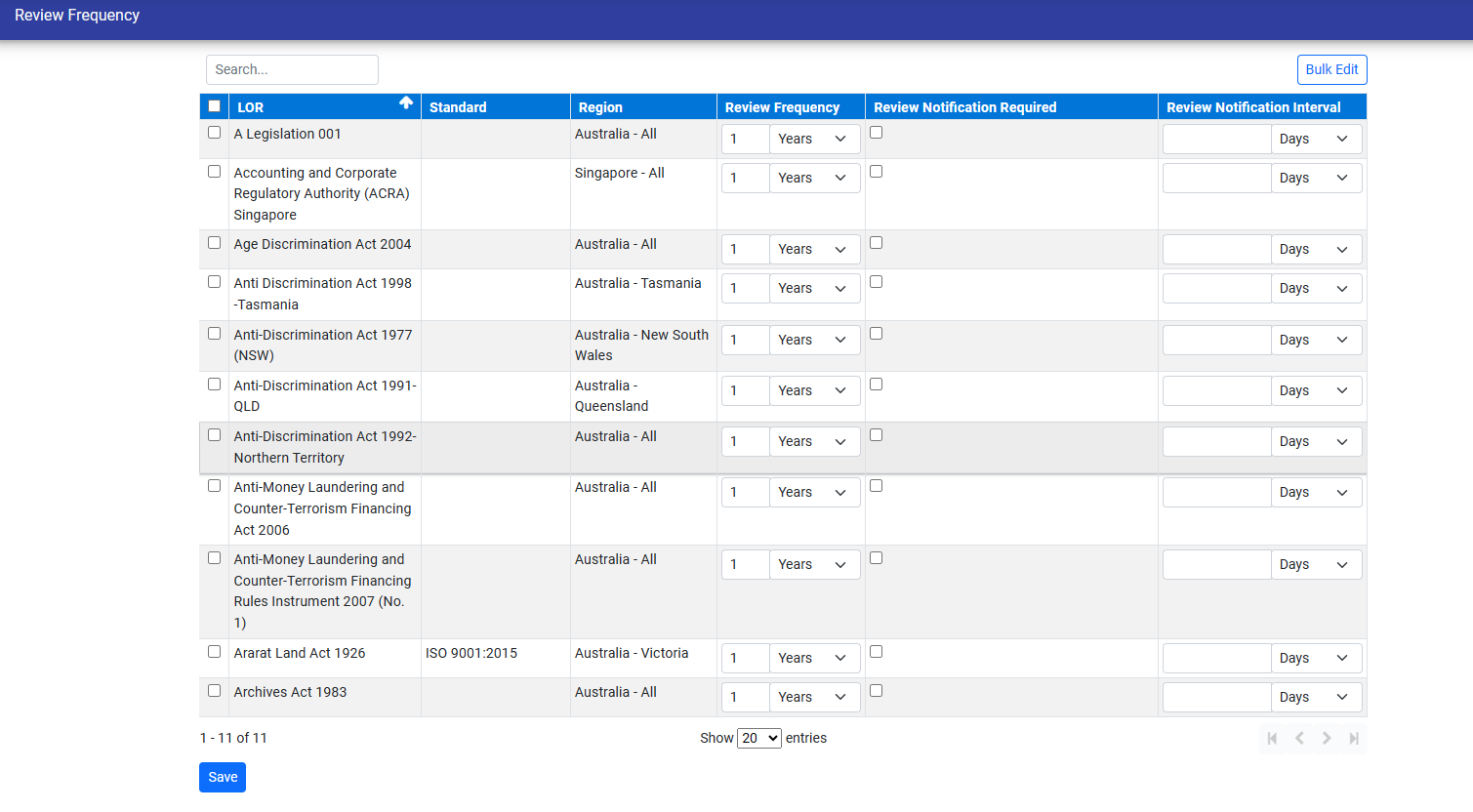Click the LOR column sort arrow icon
This screenshot has height=812, width=1473.
tap(406, 103)
